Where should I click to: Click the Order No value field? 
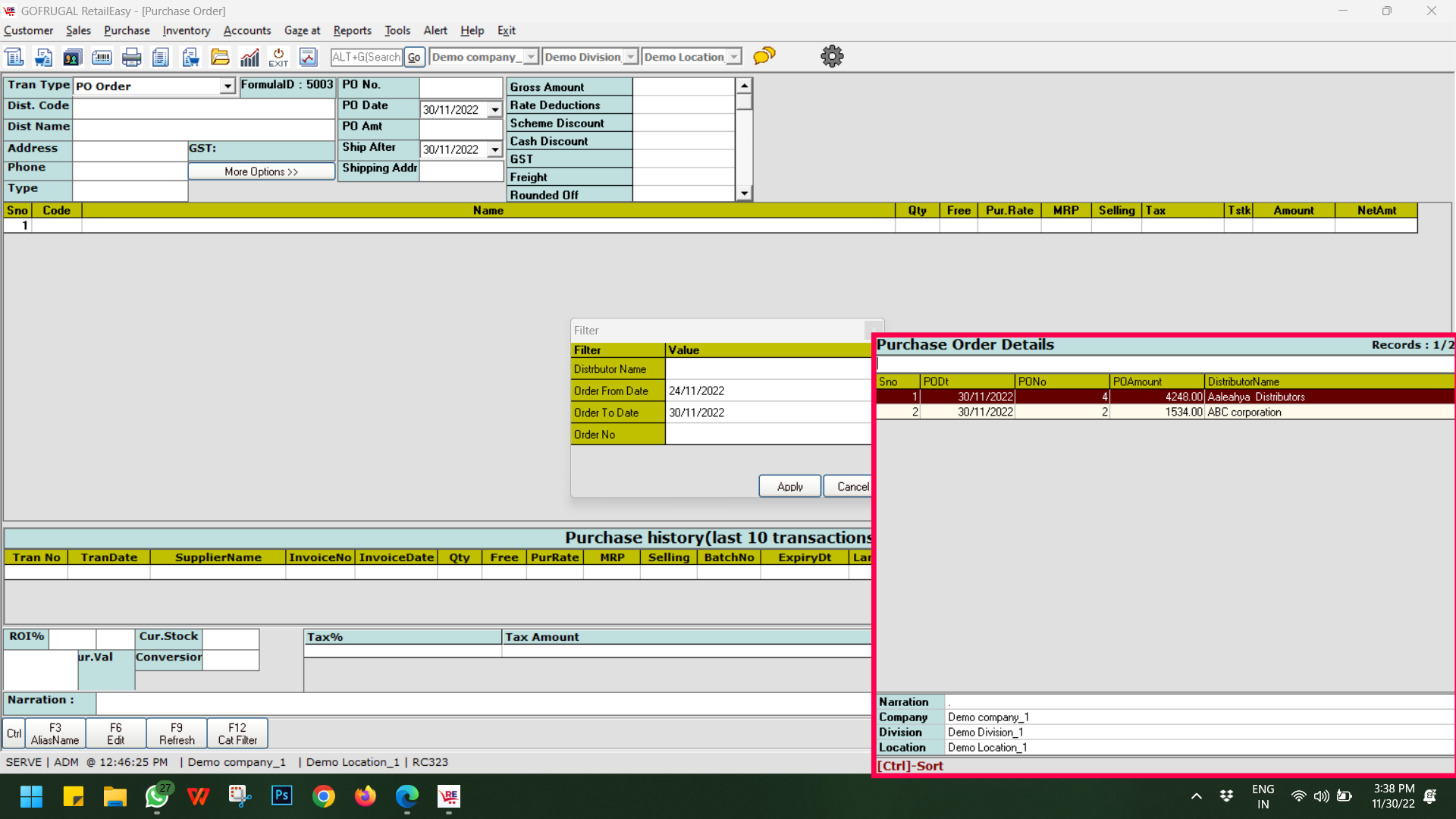[767, 435]
